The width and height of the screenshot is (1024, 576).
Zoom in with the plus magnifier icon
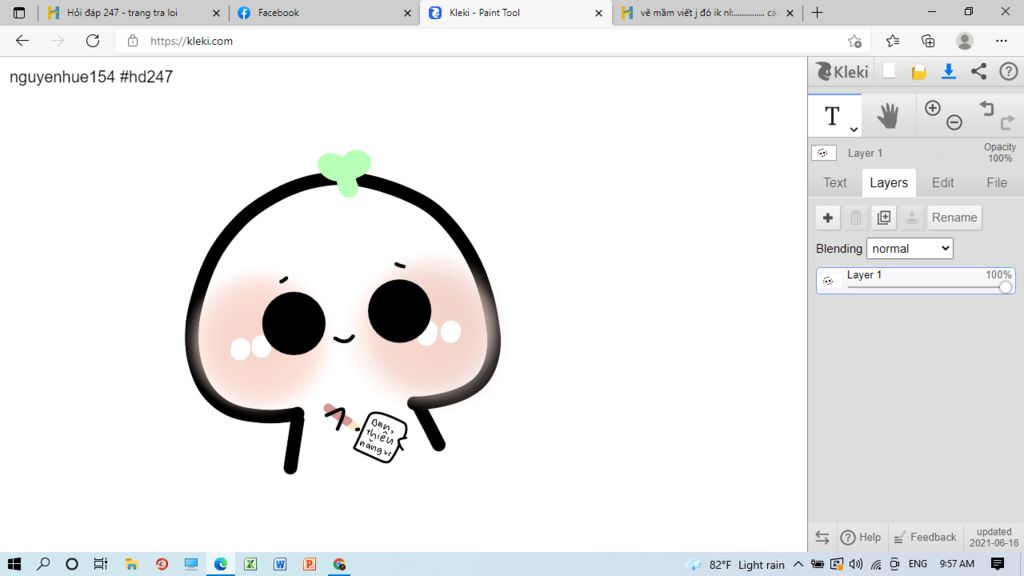point(933,108)
